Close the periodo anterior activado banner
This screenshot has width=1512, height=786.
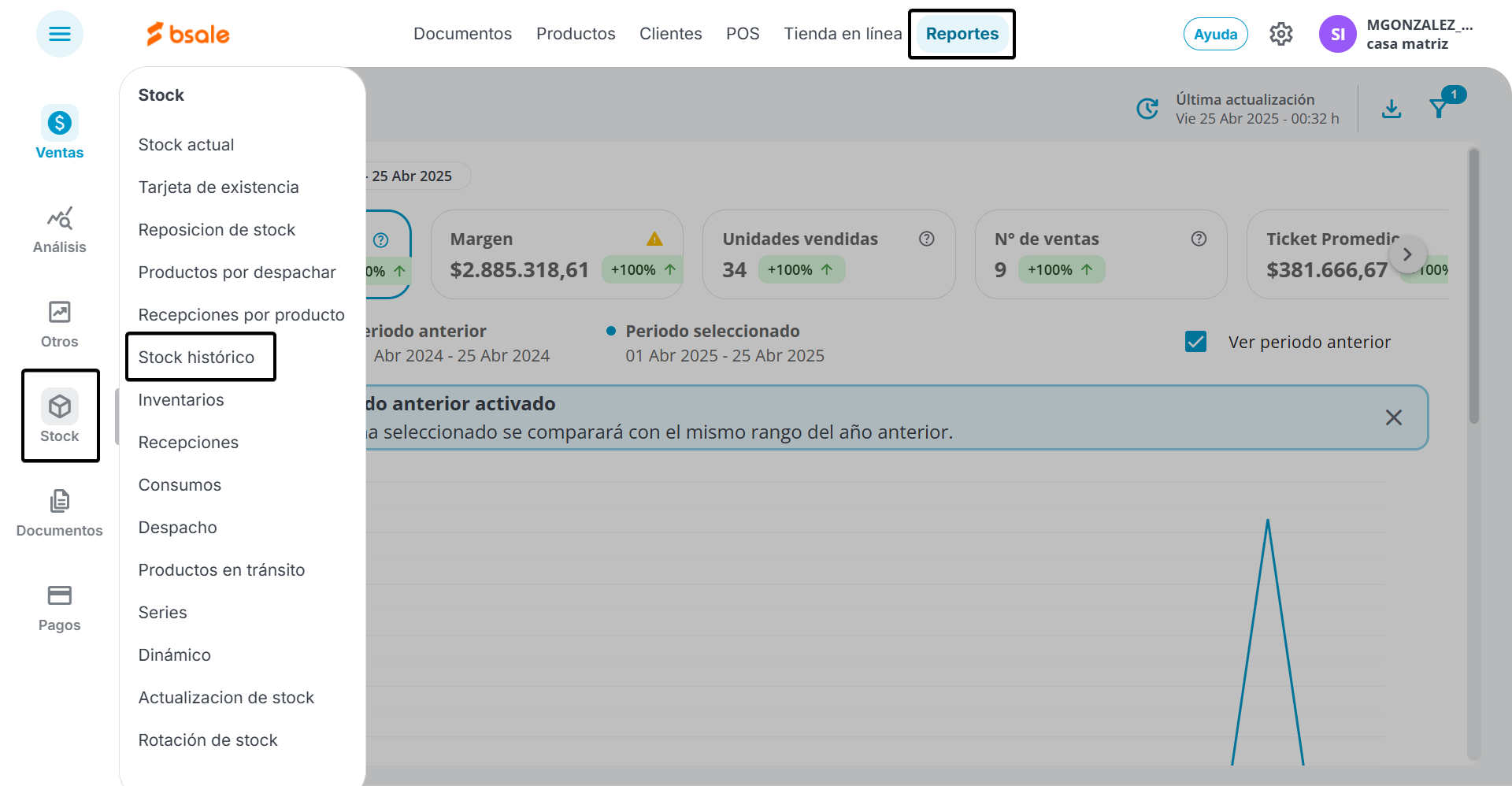click(x=1394, y=417)
